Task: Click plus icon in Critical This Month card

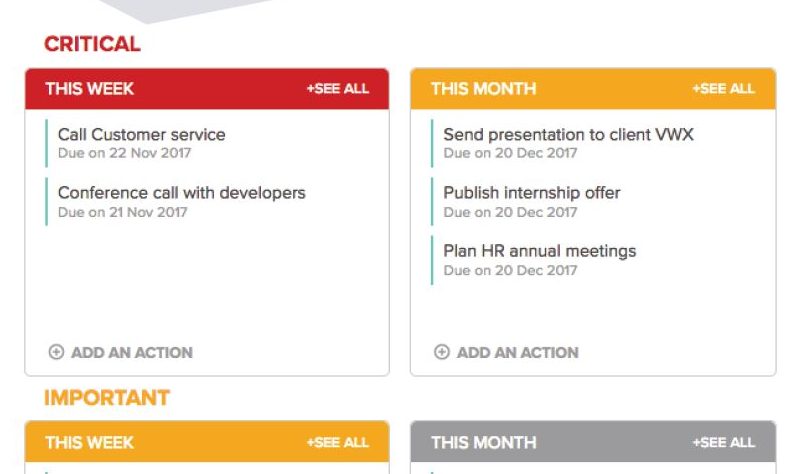Action: [442, 352]
